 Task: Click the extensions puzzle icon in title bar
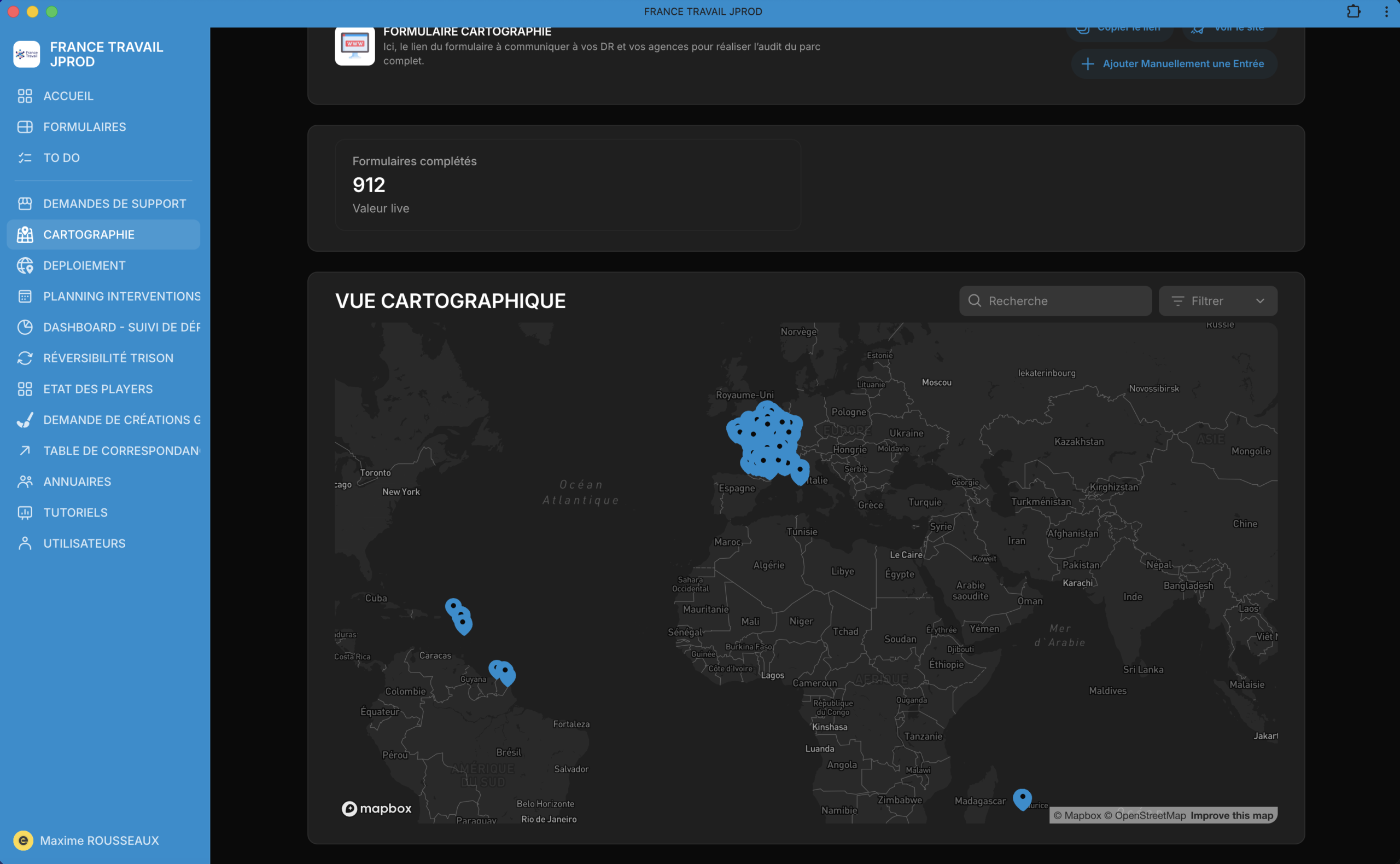(1353, 11)
